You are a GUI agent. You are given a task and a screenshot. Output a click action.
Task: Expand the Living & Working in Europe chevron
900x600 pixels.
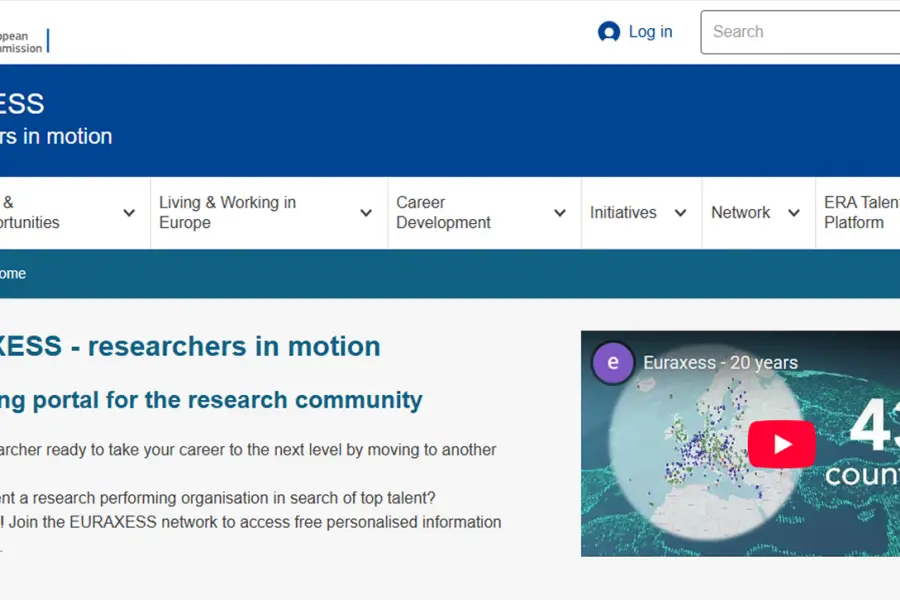click(x=366, y=213)
